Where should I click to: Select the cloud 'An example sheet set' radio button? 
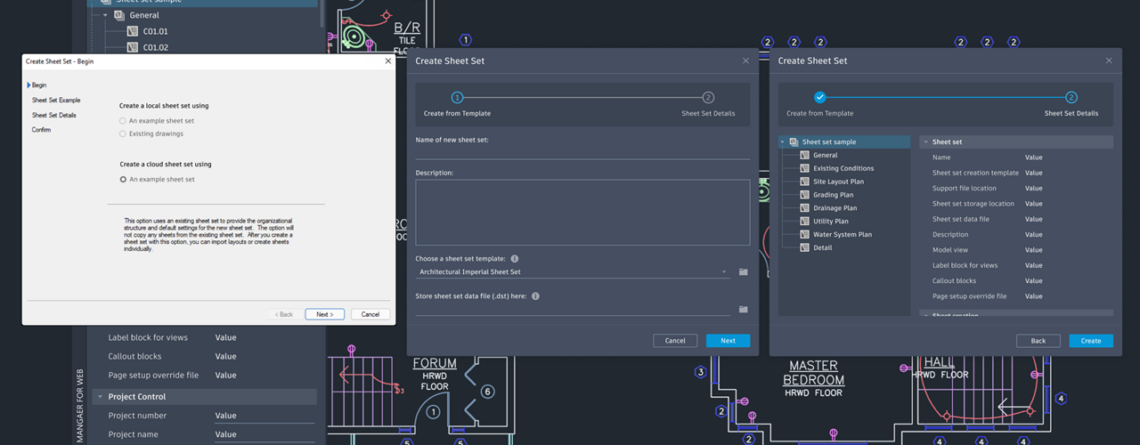(123, 180)
